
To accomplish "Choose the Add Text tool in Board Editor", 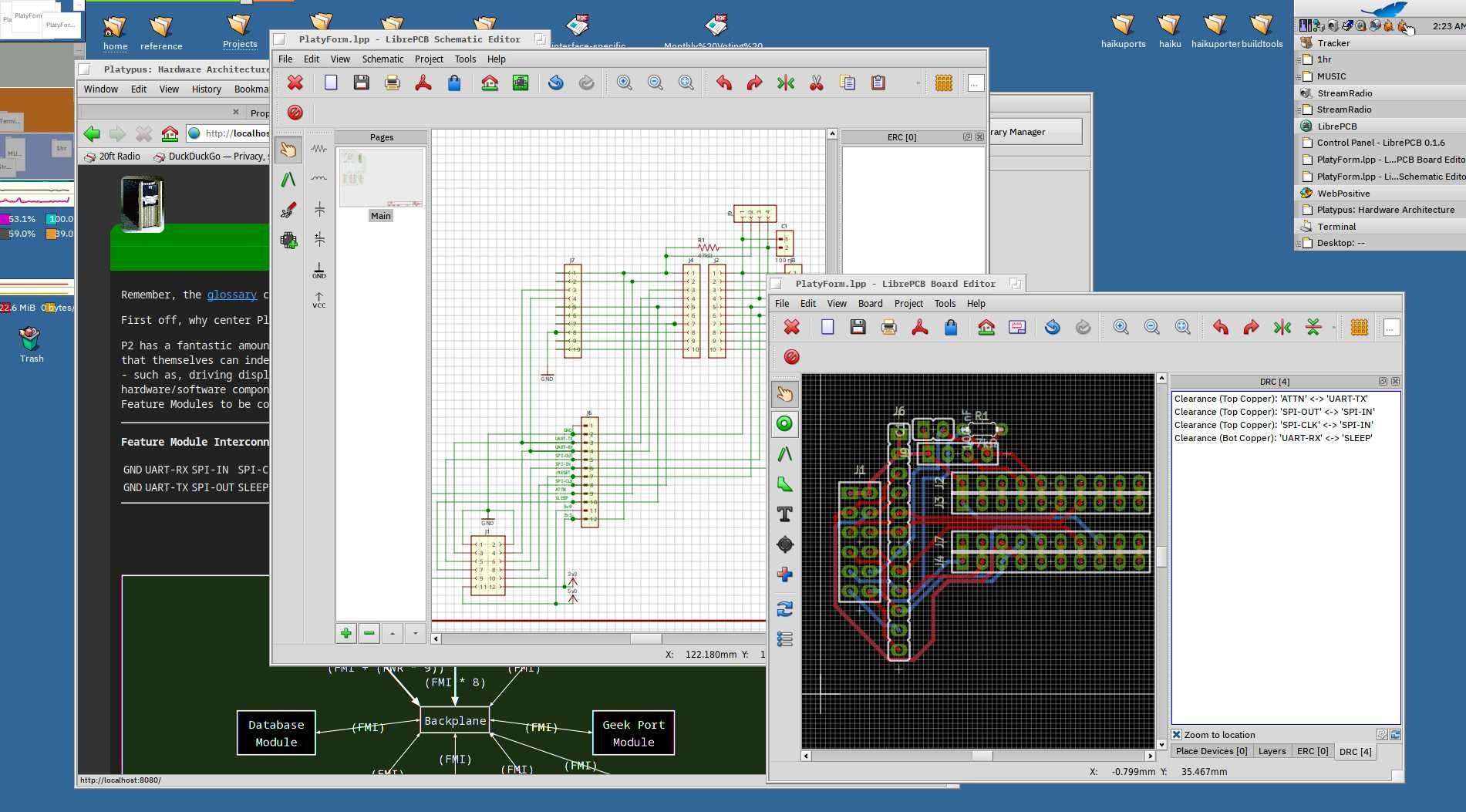I will pyautogui.click(x=784, y=514).
